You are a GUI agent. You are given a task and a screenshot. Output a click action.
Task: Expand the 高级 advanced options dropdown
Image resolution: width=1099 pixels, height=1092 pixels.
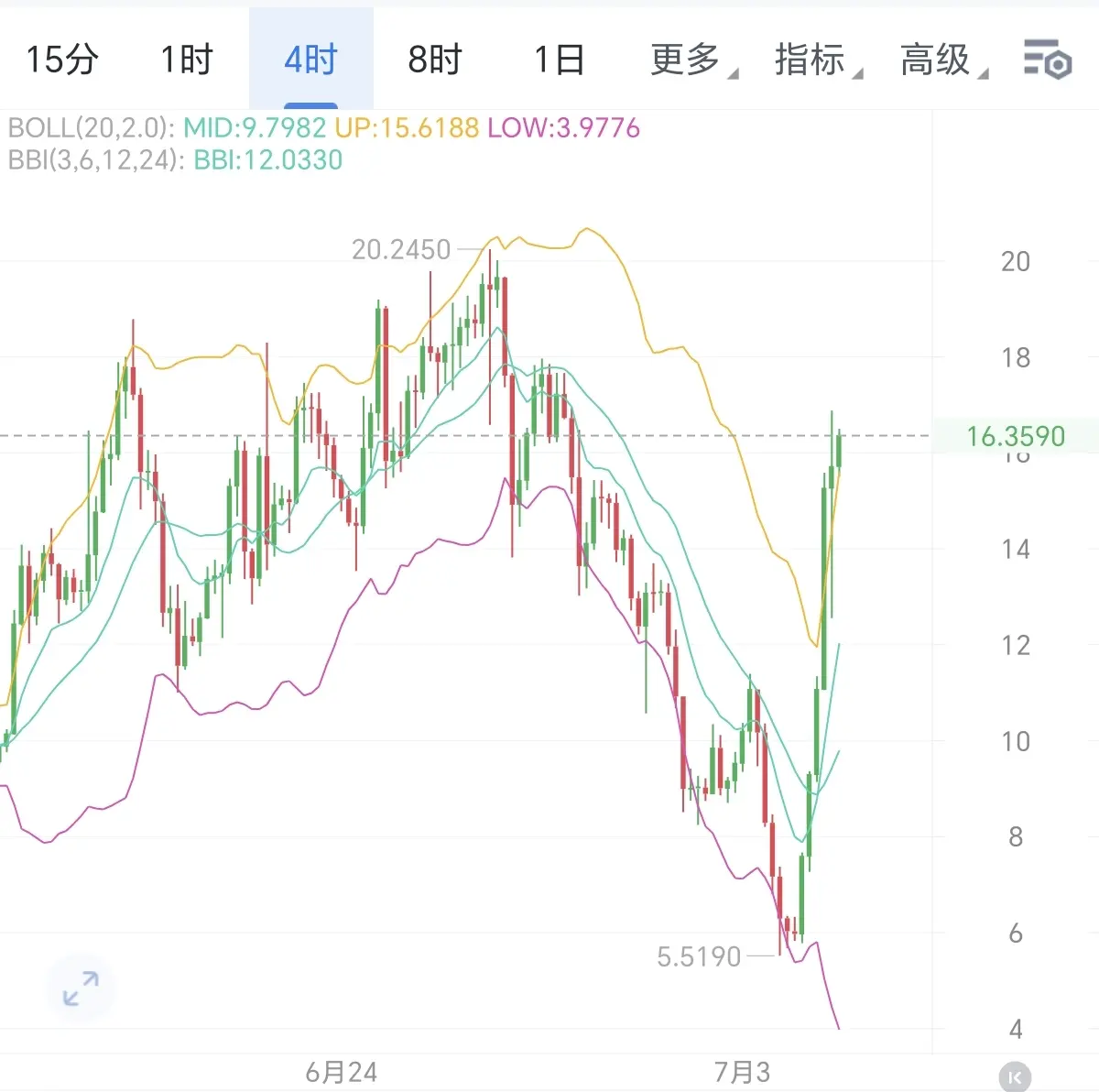click(x=943, y=60)
